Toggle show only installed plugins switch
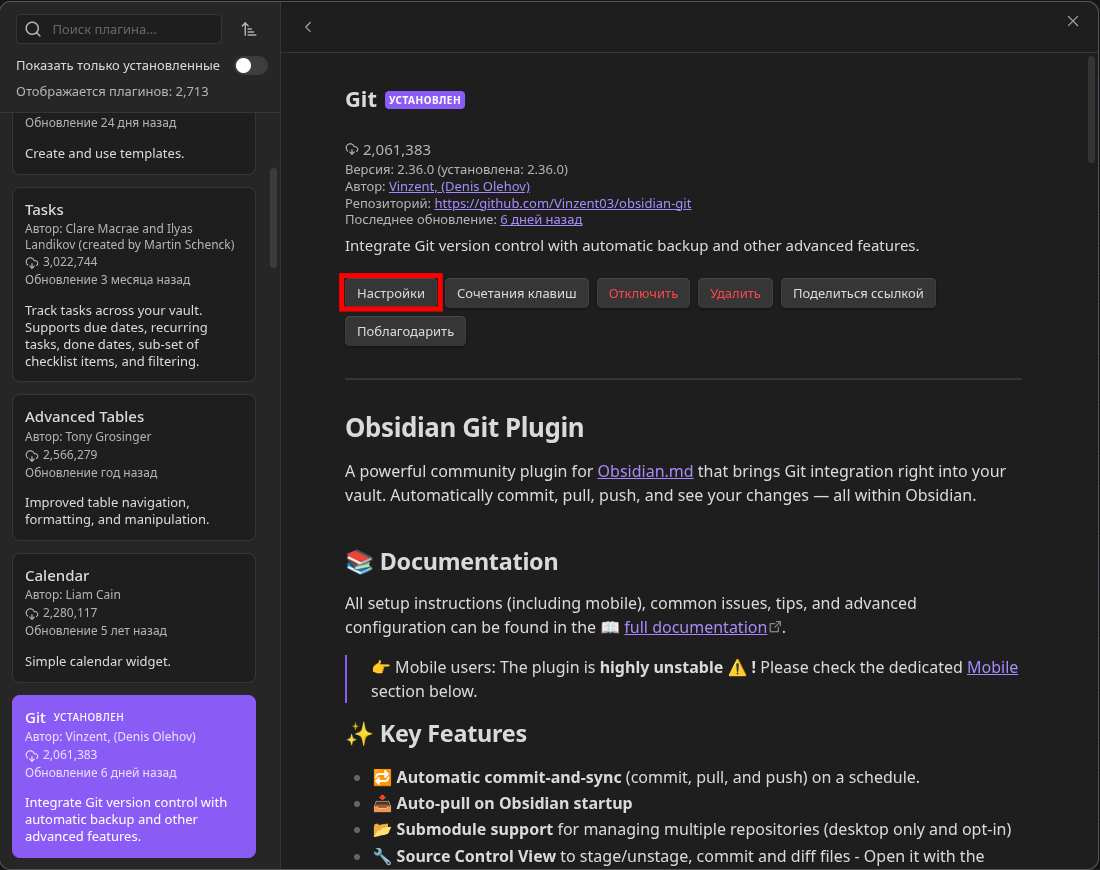The height and width of the screenshot is (870, 1100). click(251, 66)
